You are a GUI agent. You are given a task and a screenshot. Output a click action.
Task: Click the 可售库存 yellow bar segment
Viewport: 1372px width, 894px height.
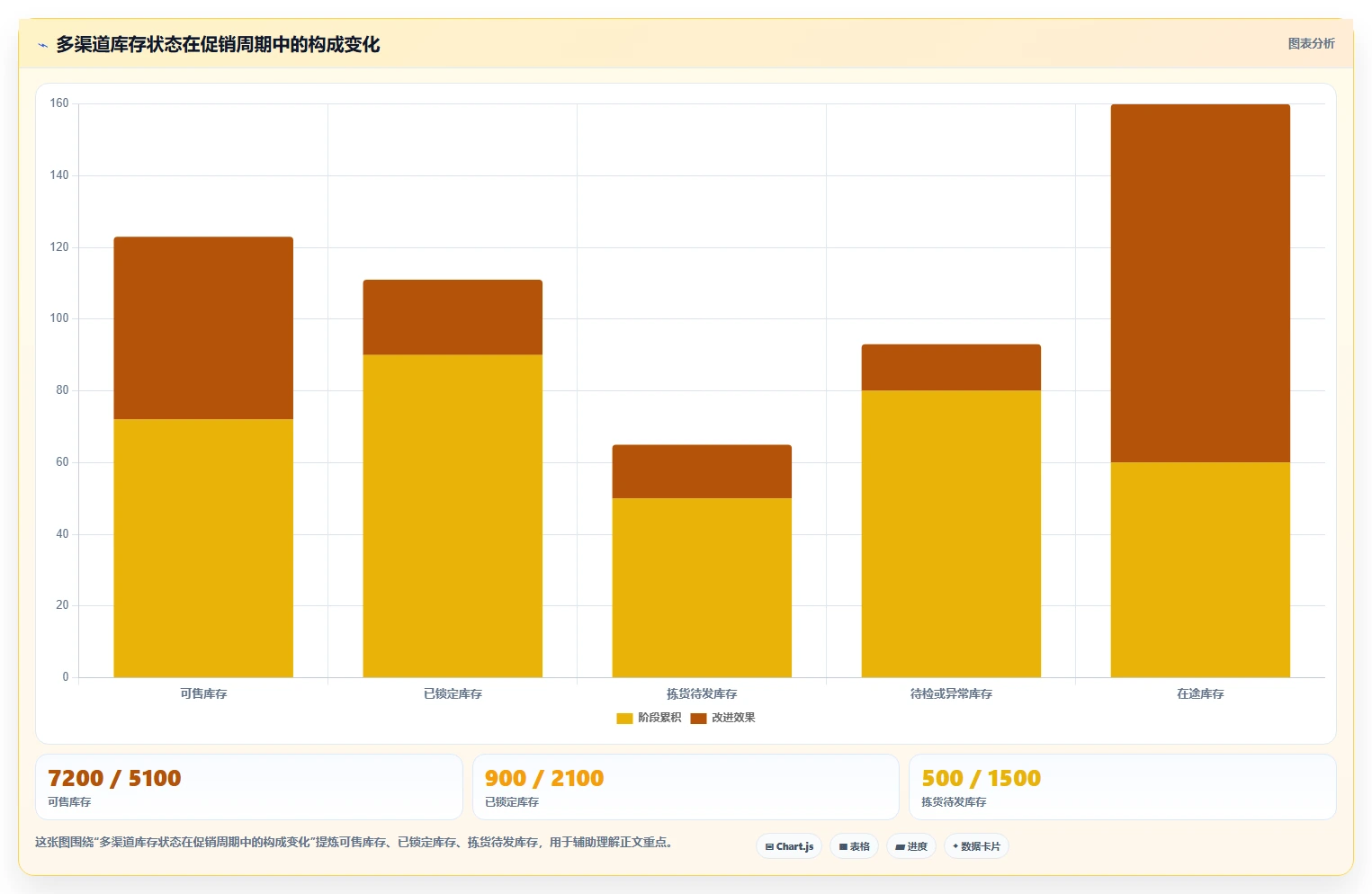[x=203, y=548]
